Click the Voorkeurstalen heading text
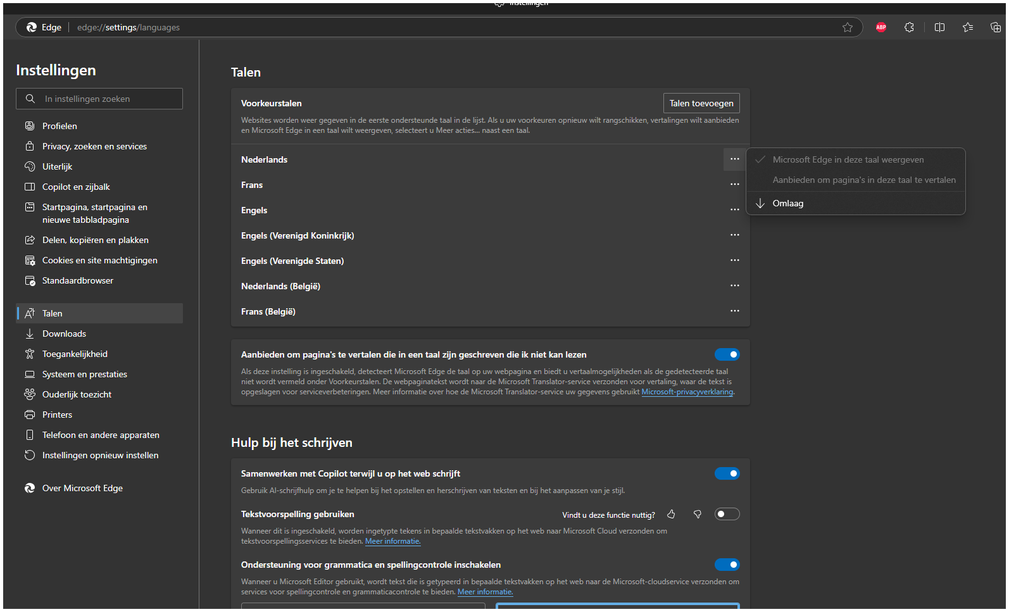Viewport: 1009px width, 612px height. coord(271,103)
